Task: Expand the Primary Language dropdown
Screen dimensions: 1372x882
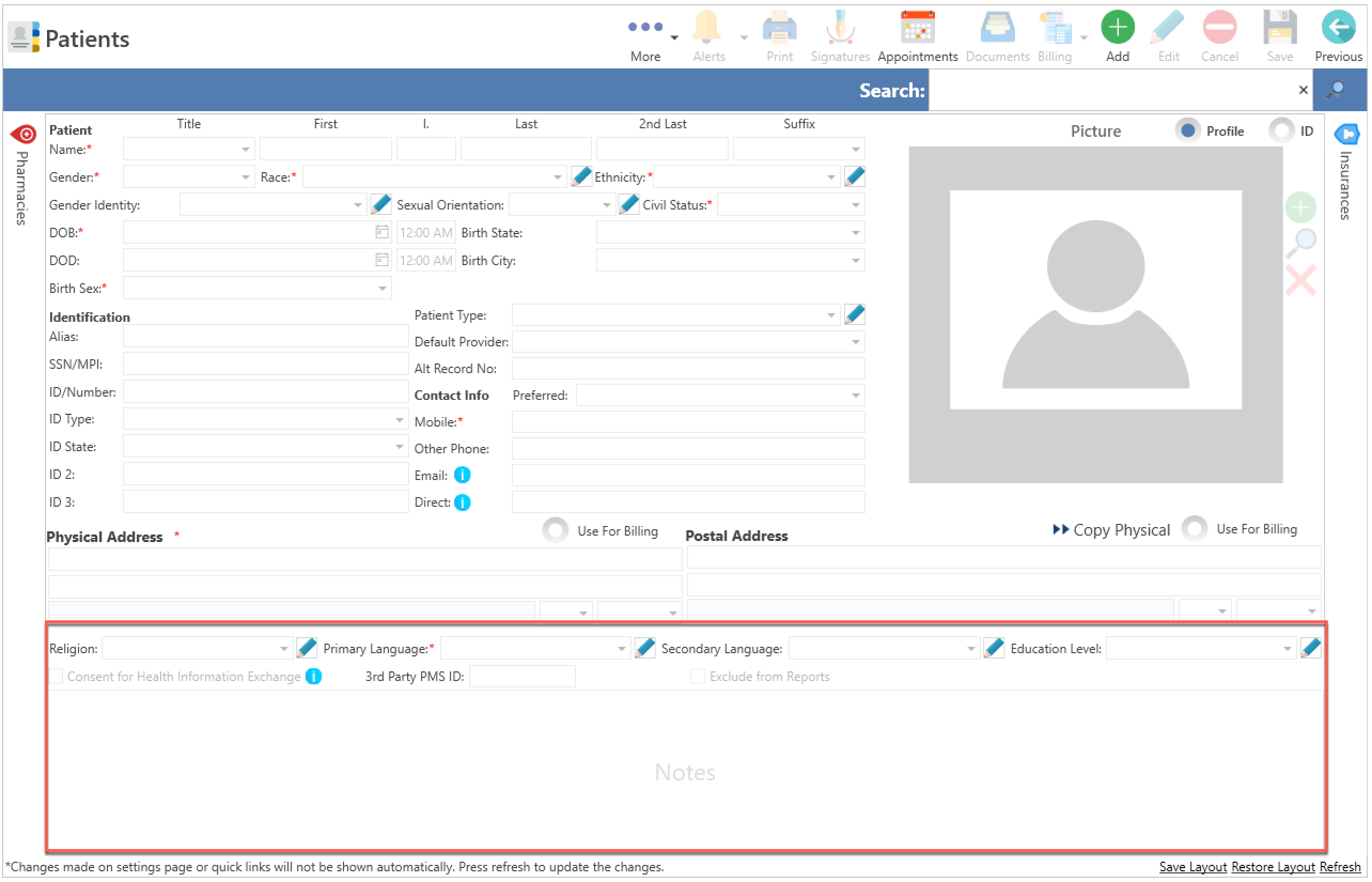Action: (621, 649)
